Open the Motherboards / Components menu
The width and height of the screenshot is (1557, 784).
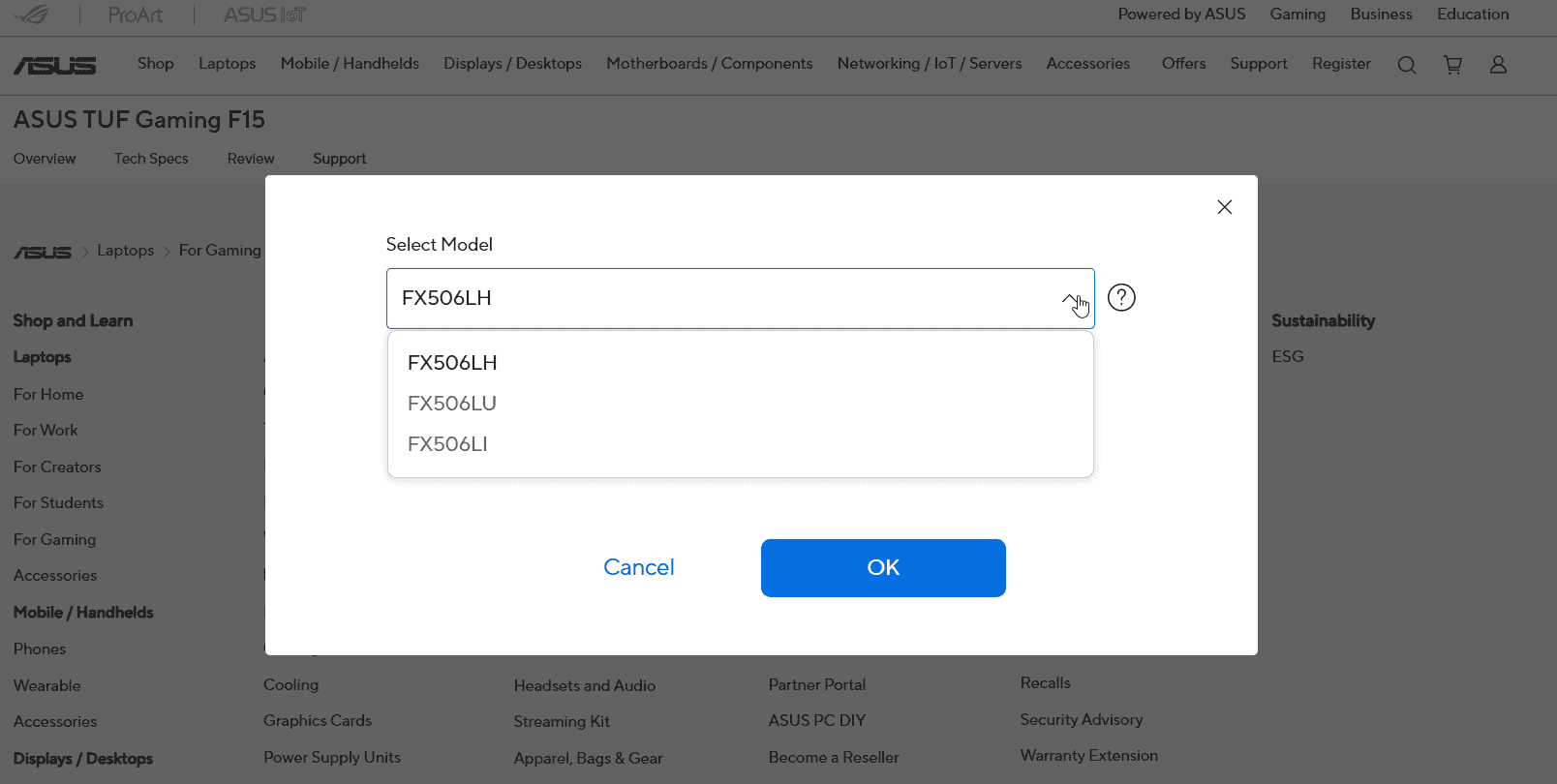tap(710, 64)
